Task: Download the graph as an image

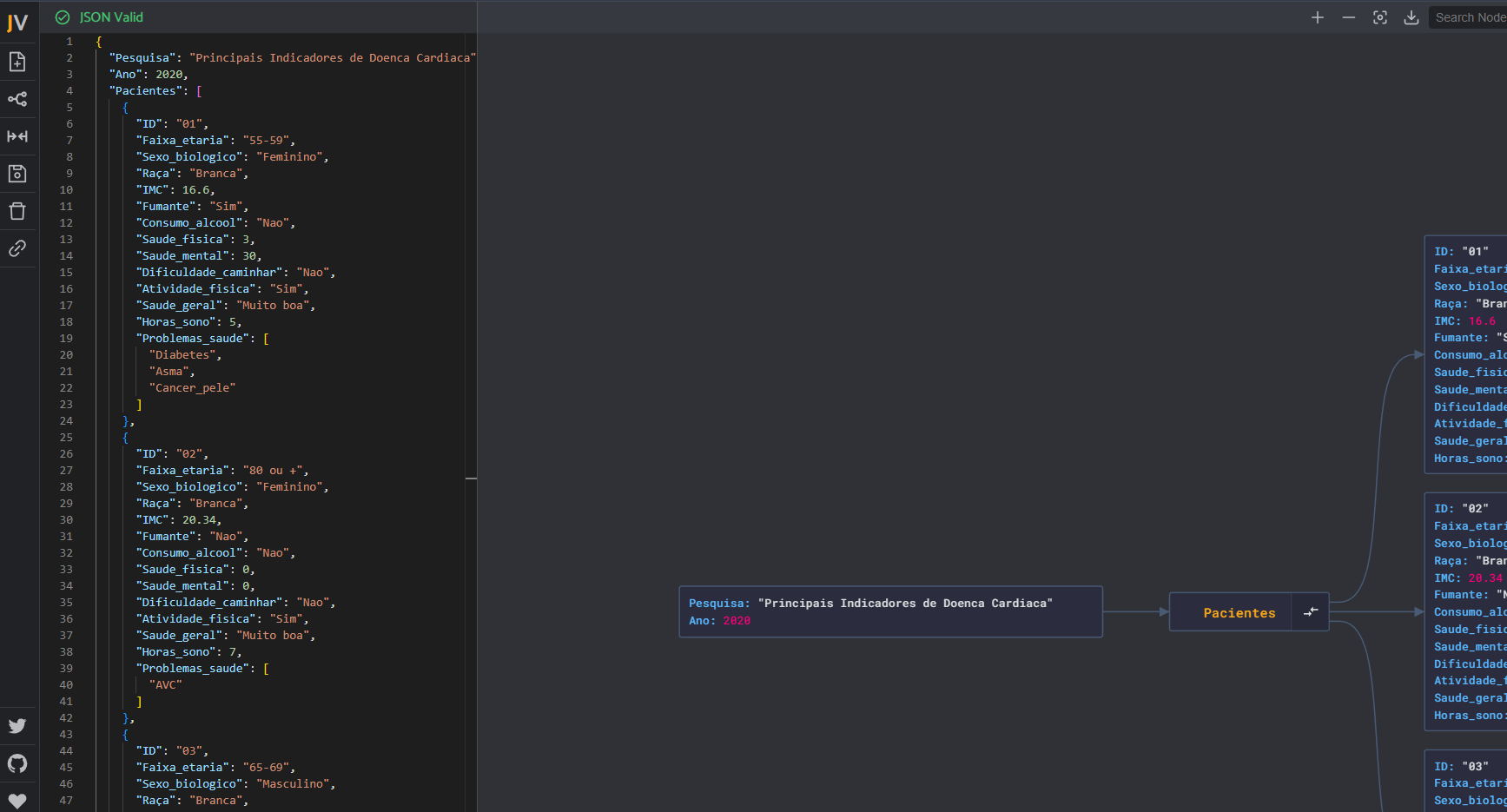Action: (x=1411, y=17)
